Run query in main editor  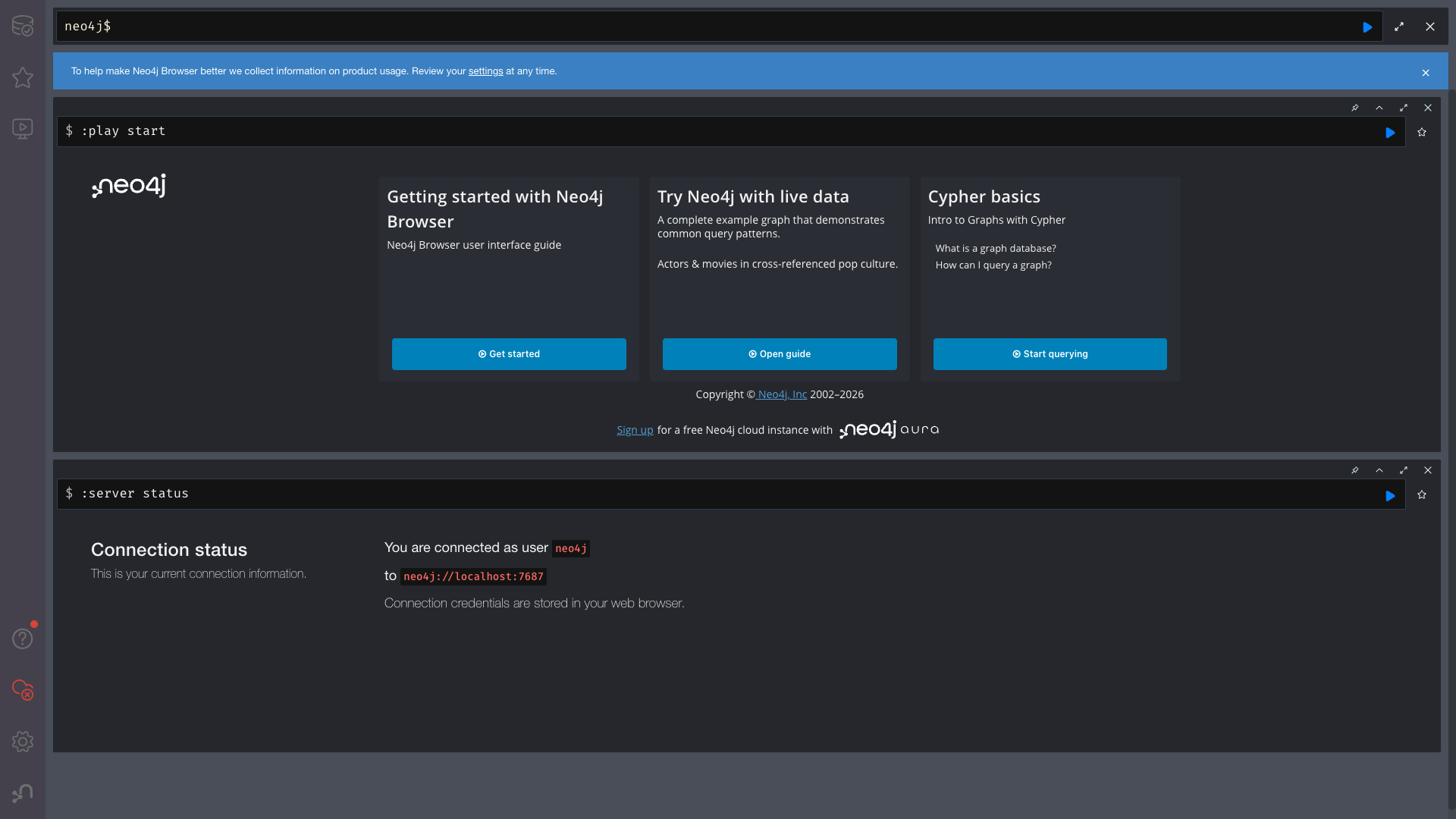[x=1367, y=27]
